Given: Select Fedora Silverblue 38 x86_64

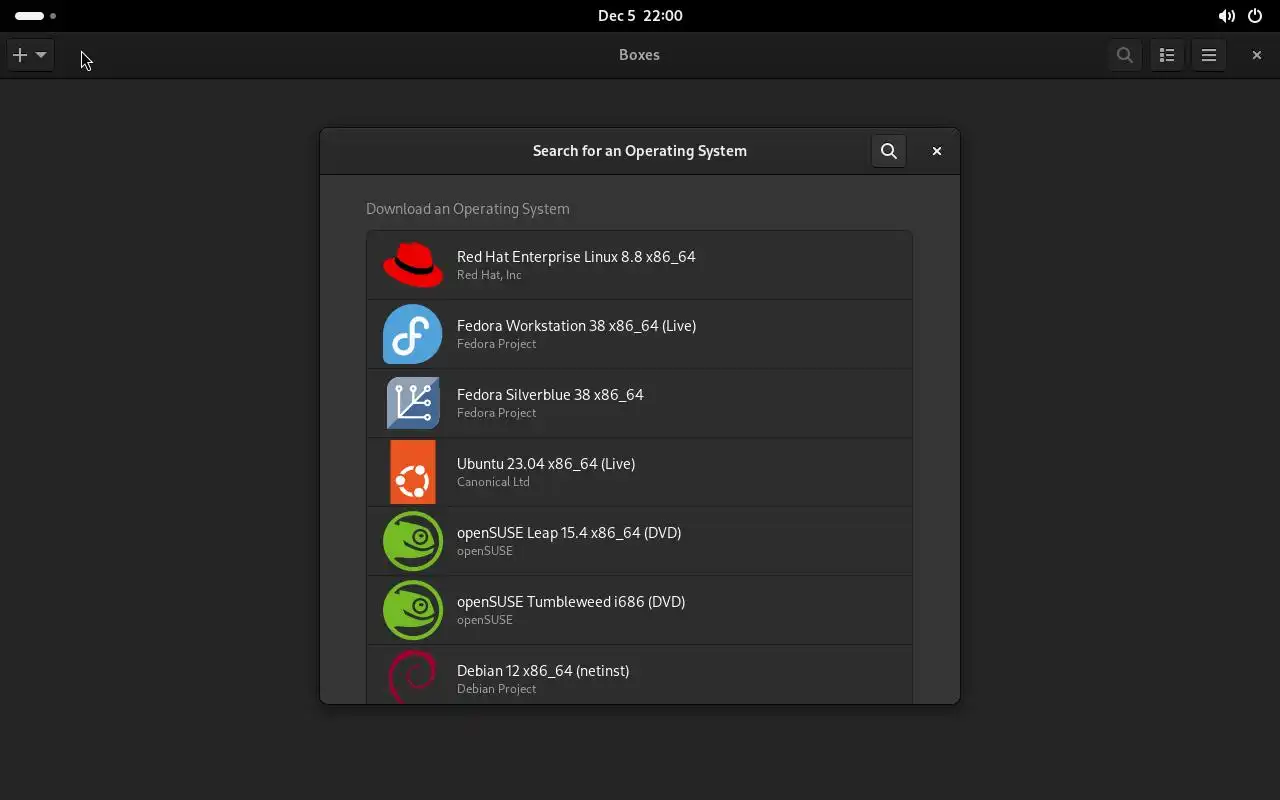Looking at the screenshot, I should pos(639,403).
